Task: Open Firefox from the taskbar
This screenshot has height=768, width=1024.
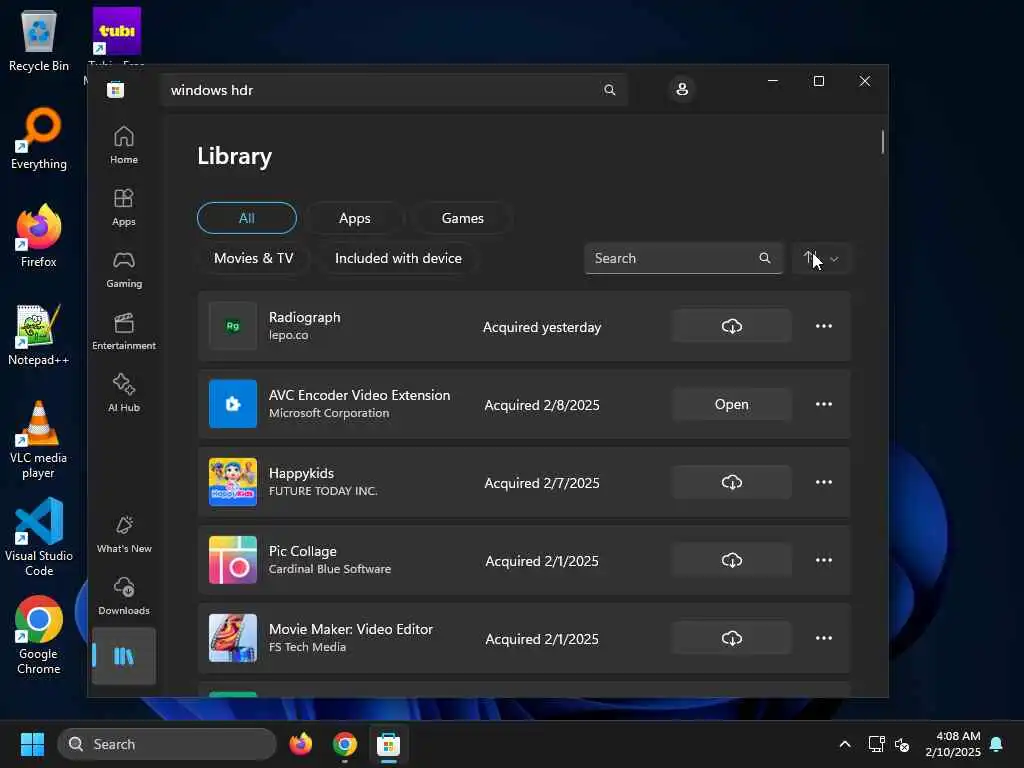Action: (x=301, y=744)
